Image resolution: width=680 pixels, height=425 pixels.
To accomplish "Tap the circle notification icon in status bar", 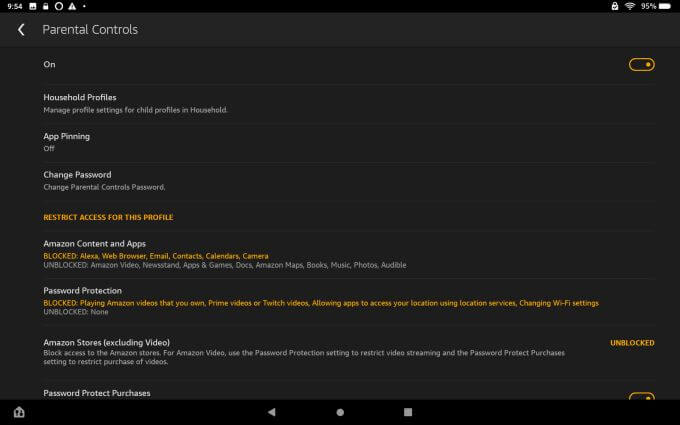I will (59, 6).
